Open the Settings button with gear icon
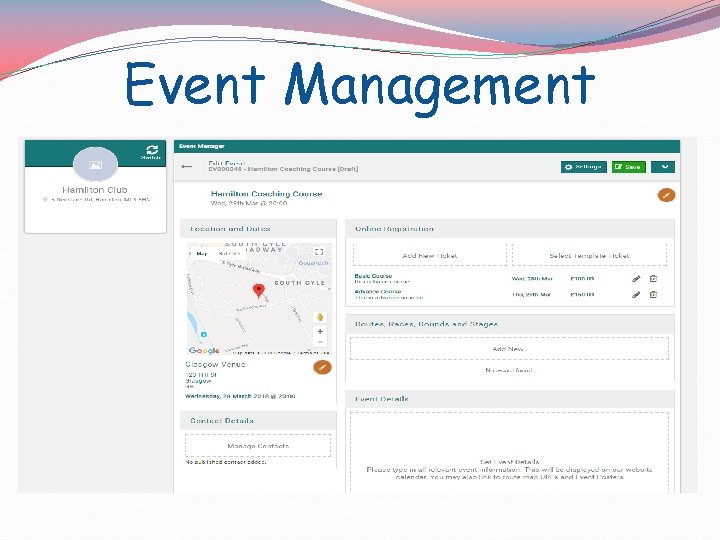Viewport: 720px width, 540px height. click(584, 167)
